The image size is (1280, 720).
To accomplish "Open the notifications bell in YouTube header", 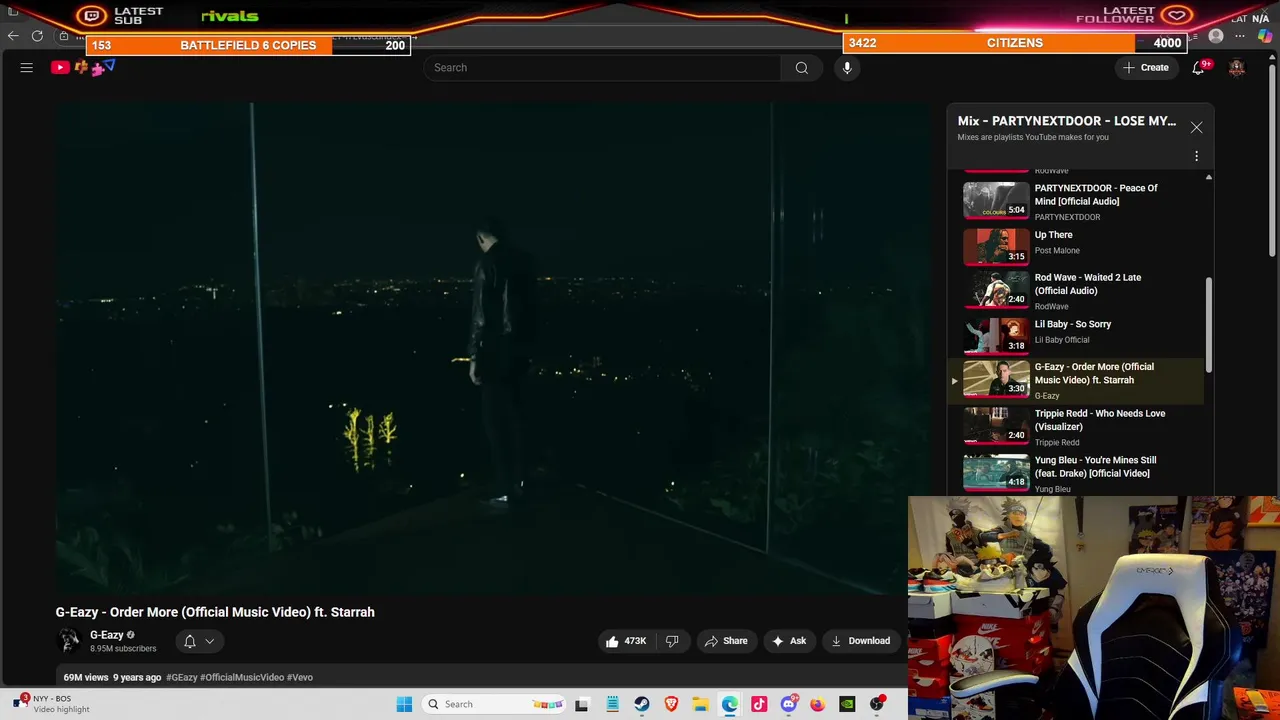I will pyautogui.click(x=1198, y=67).
